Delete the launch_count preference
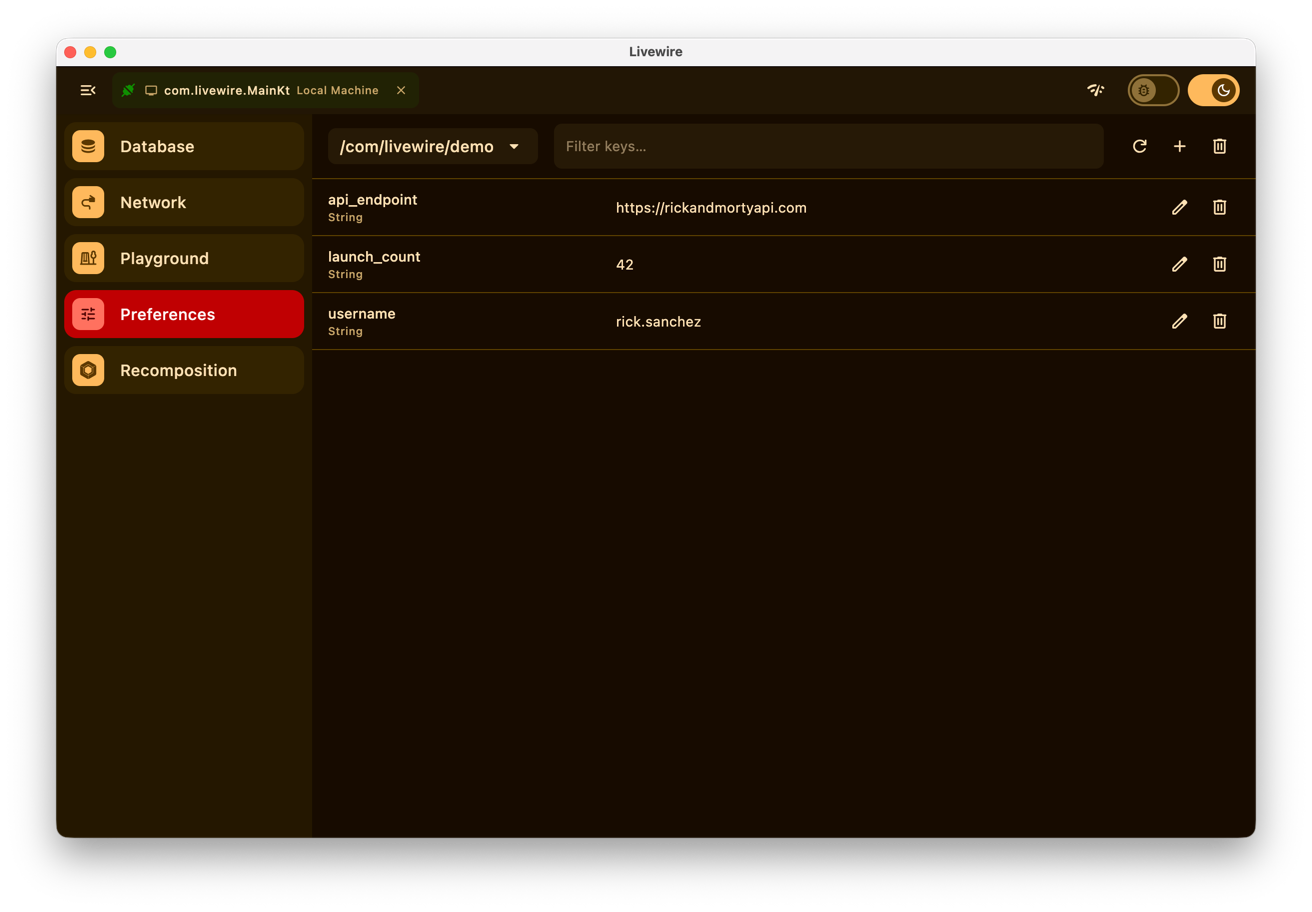The image size is (1312, 912). (1220, 264)
